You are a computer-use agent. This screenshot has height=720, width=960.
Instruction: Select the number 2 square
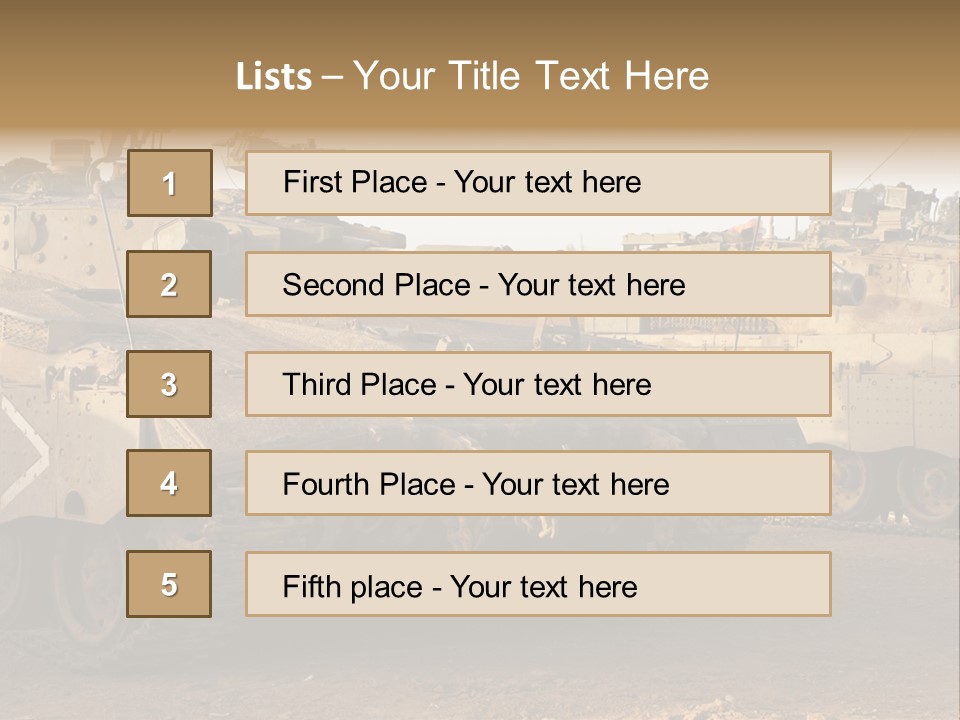tap(169, 284)
